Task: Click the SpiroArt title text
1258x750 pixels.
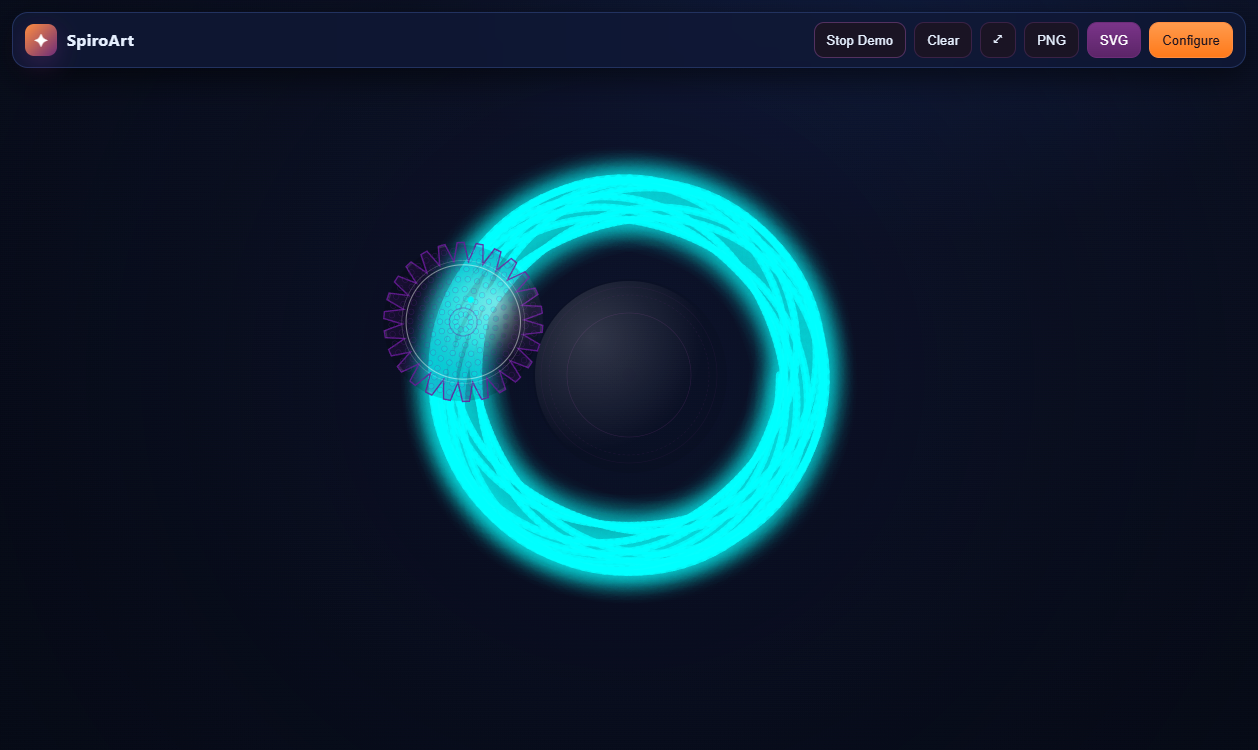Action: [x=100, y=40]
